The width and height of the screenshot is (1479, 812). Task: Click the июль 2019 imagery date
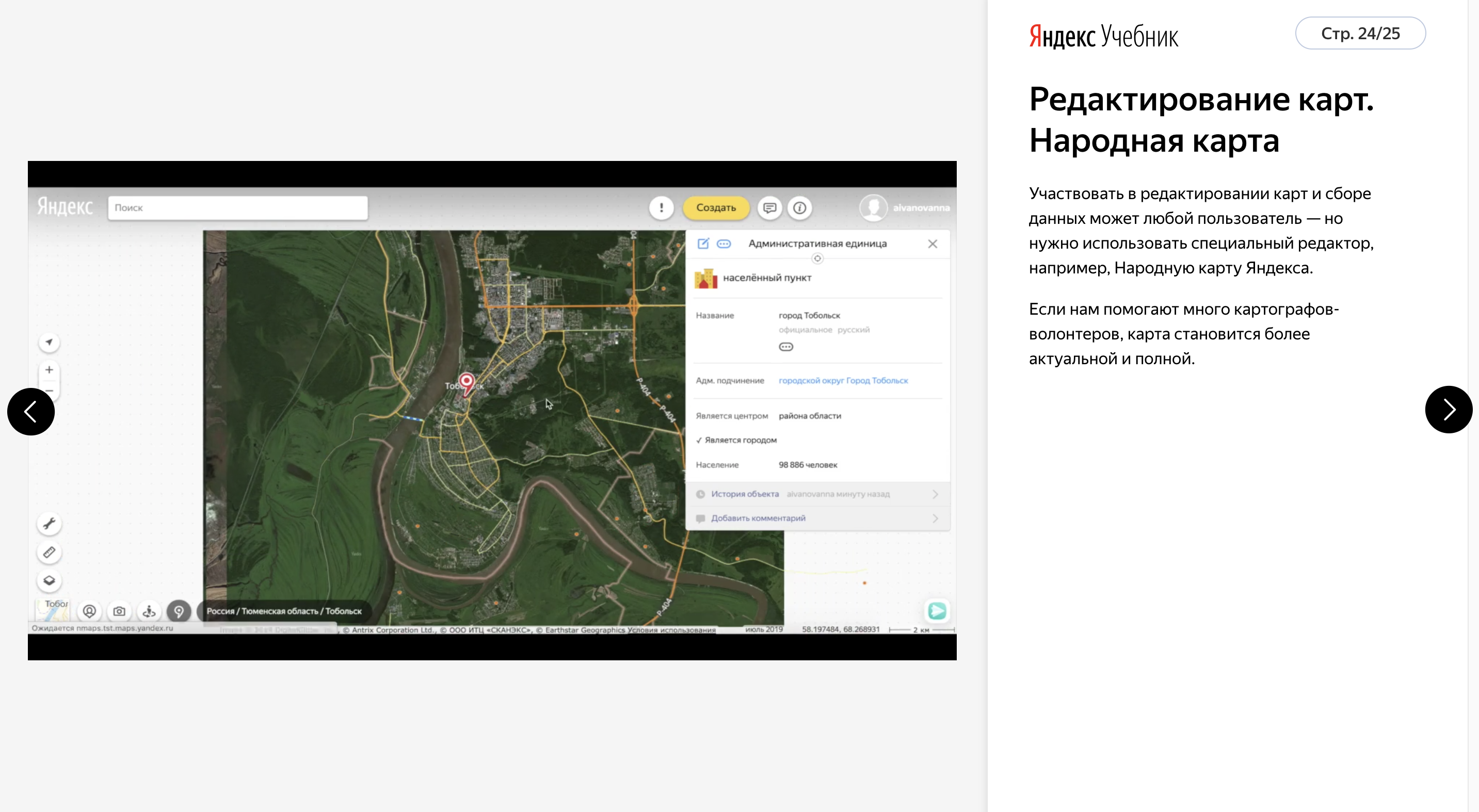coord(764,629)
